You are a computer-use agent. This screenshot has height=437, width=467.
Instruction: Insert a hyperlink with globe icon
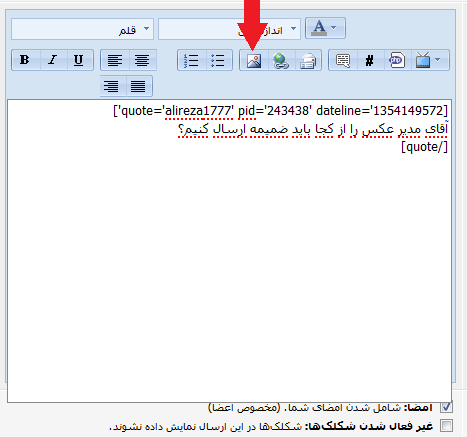281,60
